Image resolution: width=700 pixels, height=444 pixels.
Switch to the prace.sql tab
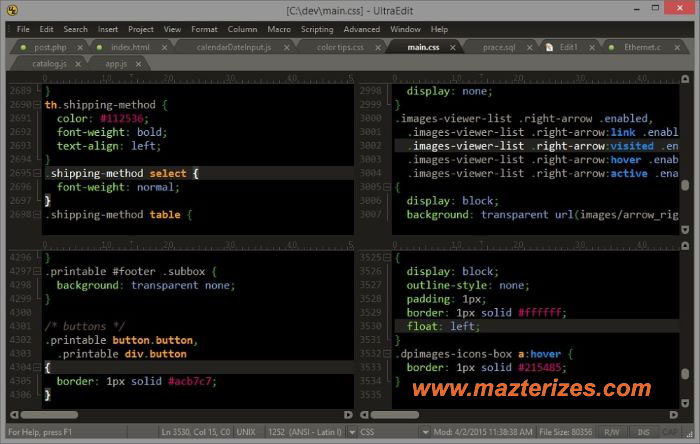(x=499, y=47)
